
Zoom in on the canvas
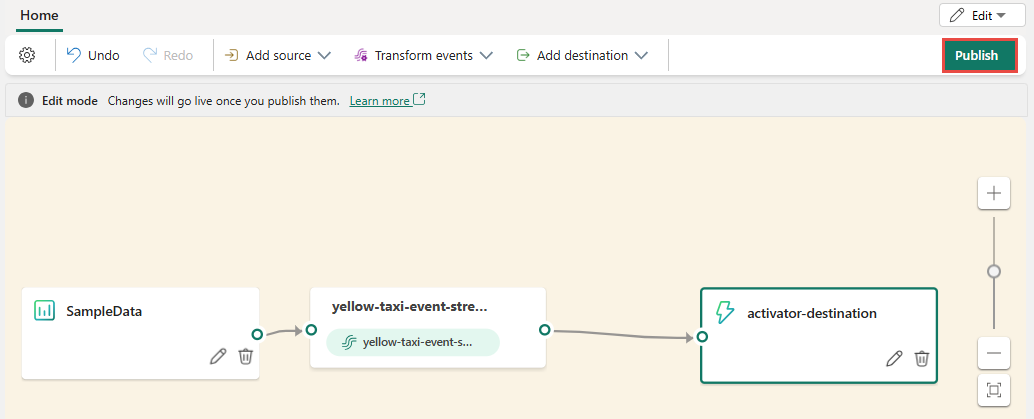tap(993, 194)
